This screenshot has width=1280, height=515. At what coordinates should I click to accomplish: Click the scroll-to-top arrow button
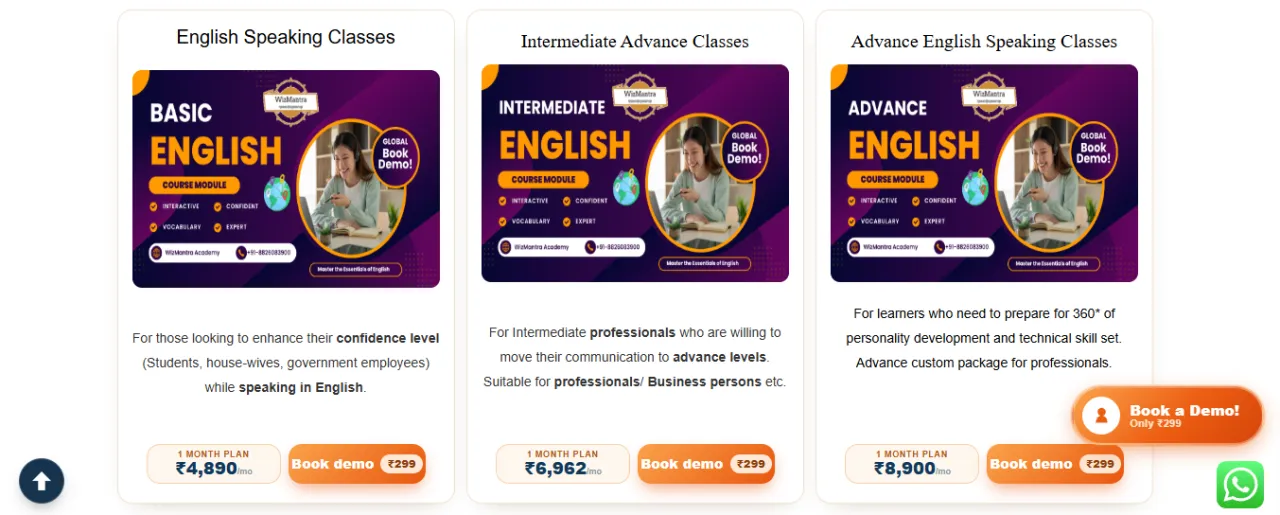click(41, 481)
